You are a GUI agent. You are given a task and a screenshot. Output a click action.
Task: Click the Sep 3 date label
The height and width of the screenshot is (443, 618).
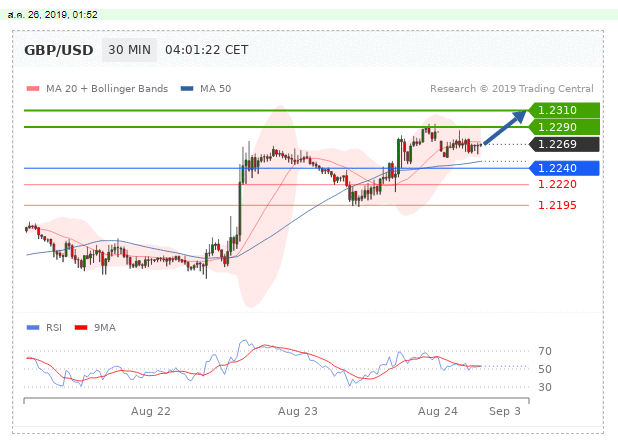[505, 411]
